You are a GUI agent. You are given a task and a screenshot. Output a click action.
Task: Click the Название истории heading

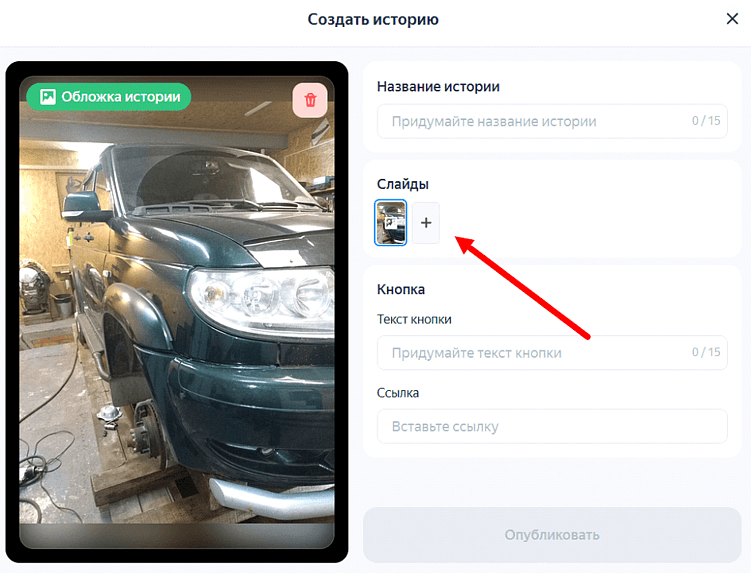(438, 87)
